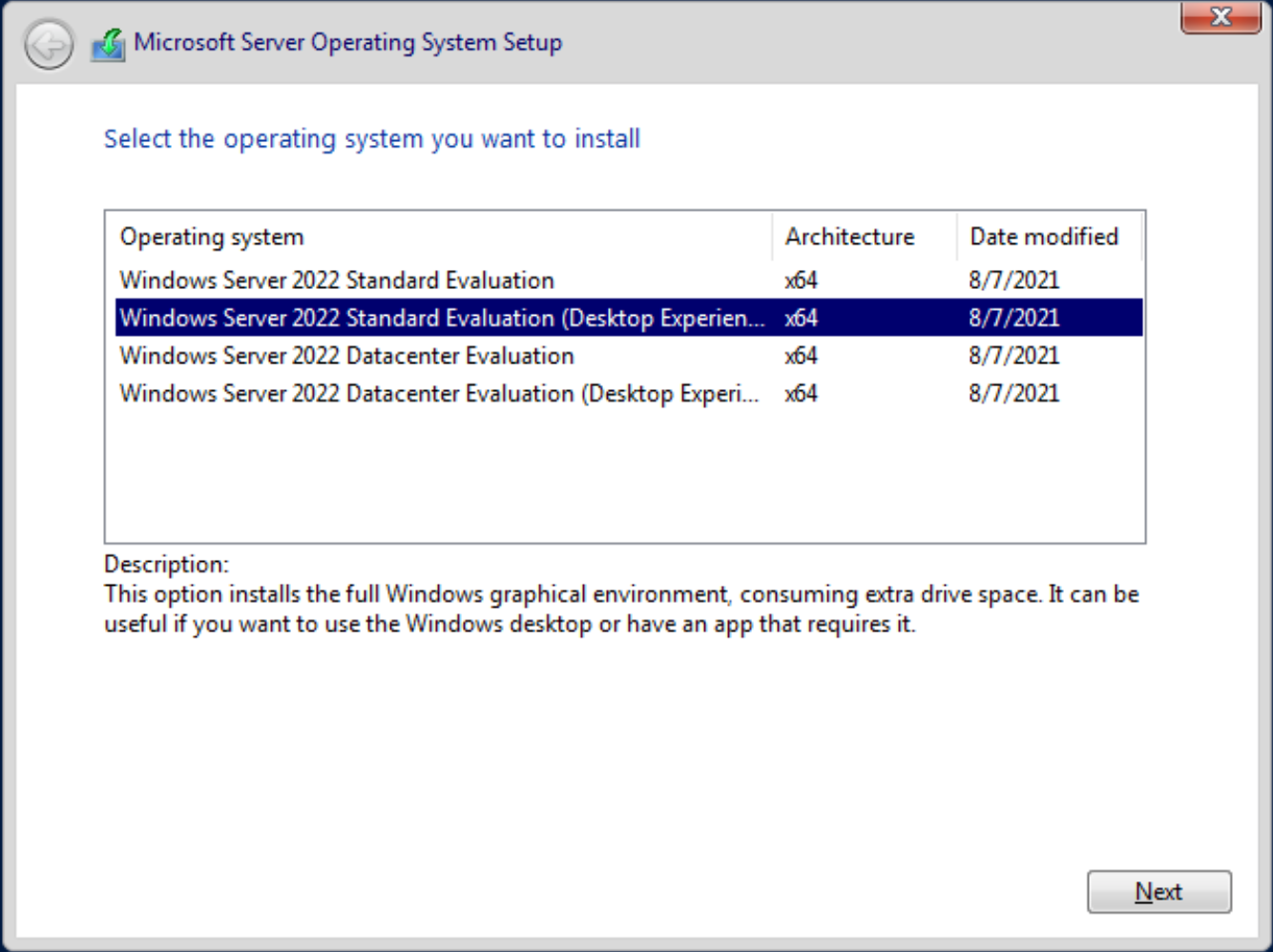1273x952 pixels.
Task: Click the Date modified column header
Action: pos(1043,237)
